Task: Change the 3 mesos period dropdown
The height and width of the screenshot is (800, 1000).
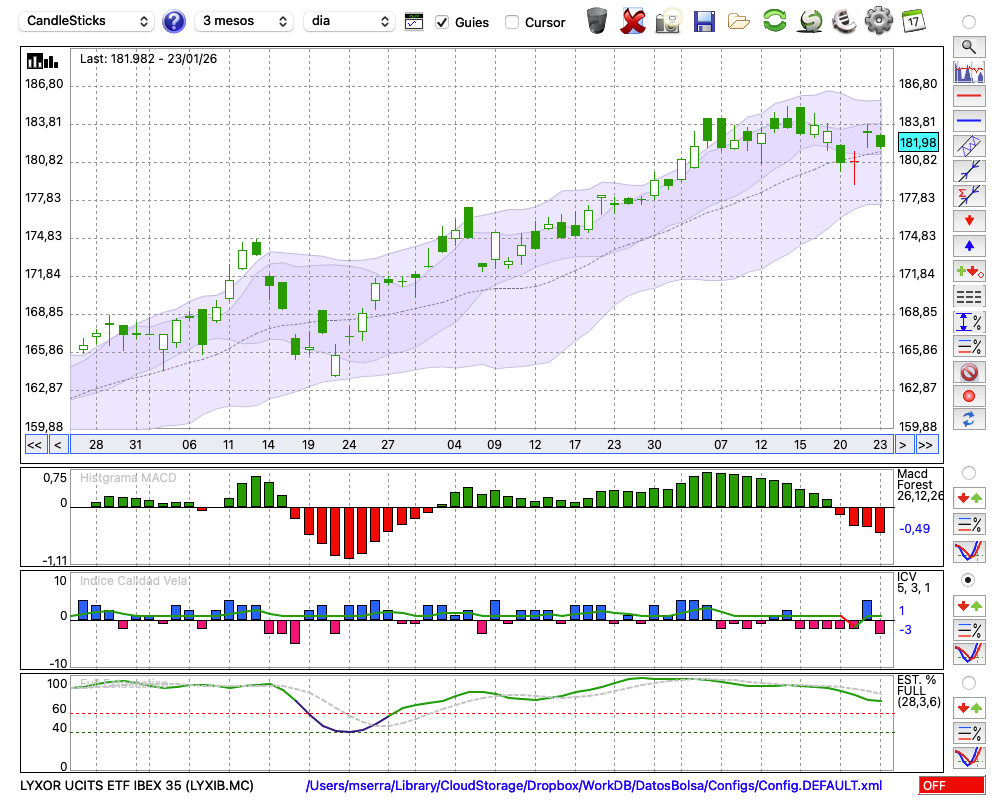Action: point(244,21)
